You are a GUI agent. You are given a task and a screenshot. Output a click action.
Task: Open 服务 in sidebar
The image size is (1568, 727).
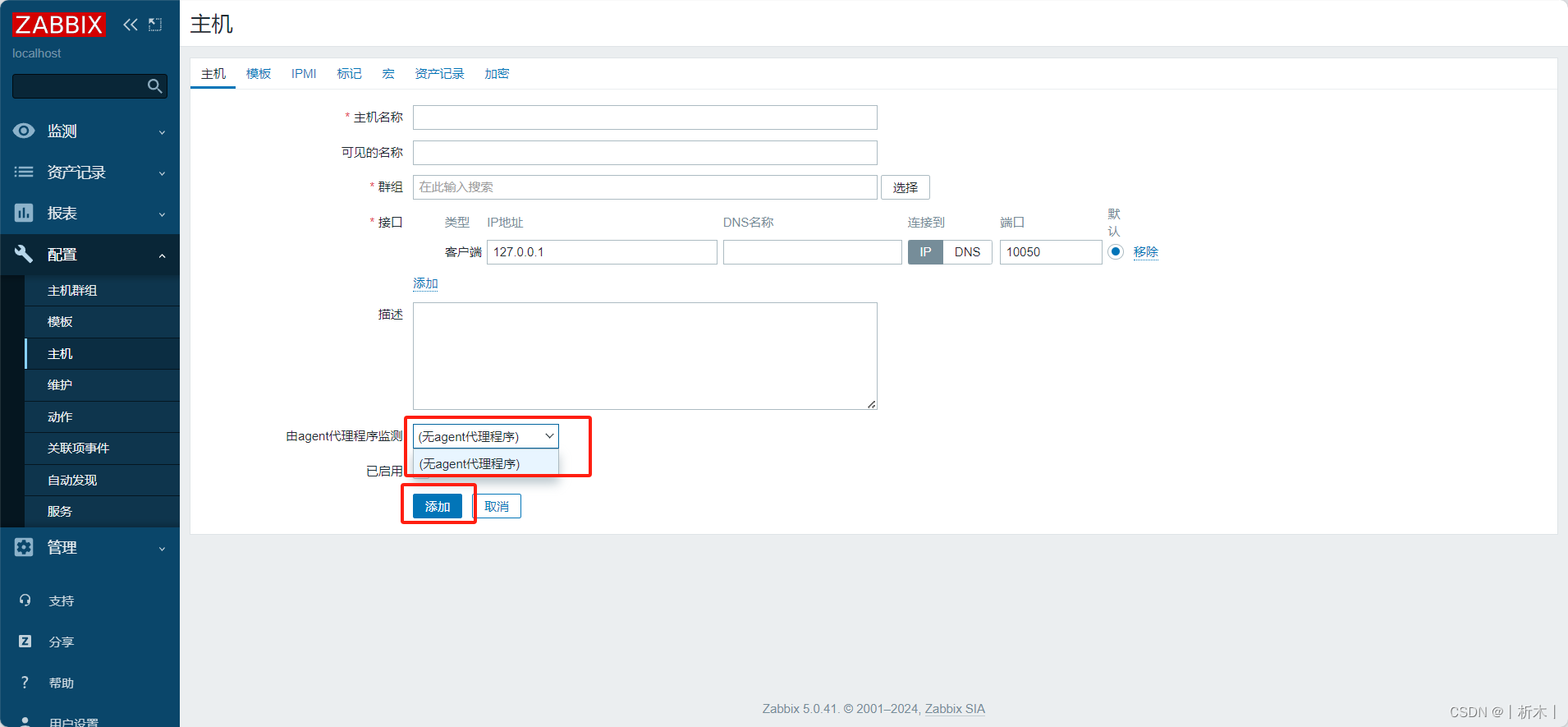(x=102, y=512)
